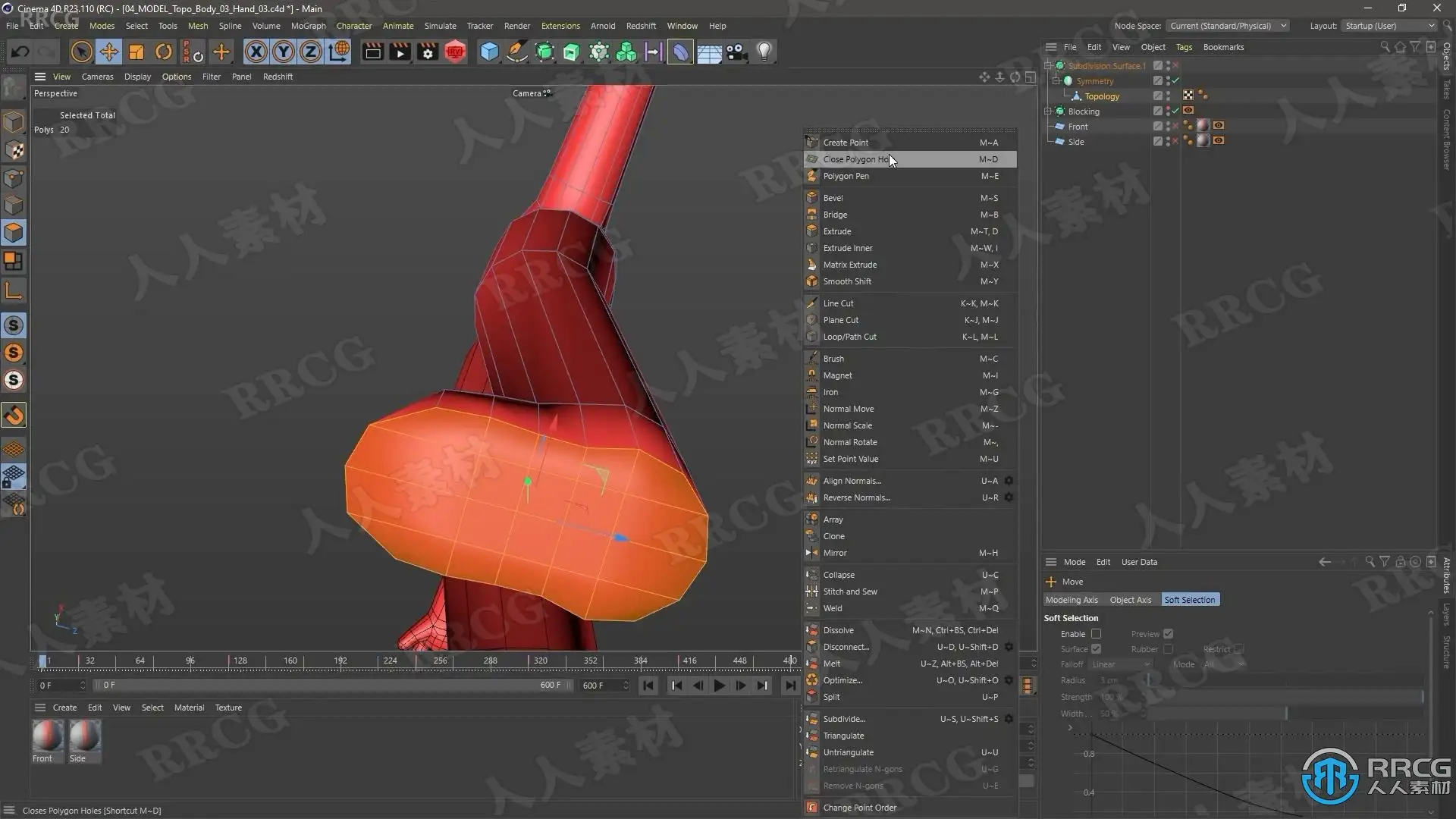Add a Cube primitive object
1456x819 pixels.
point(489,52)
